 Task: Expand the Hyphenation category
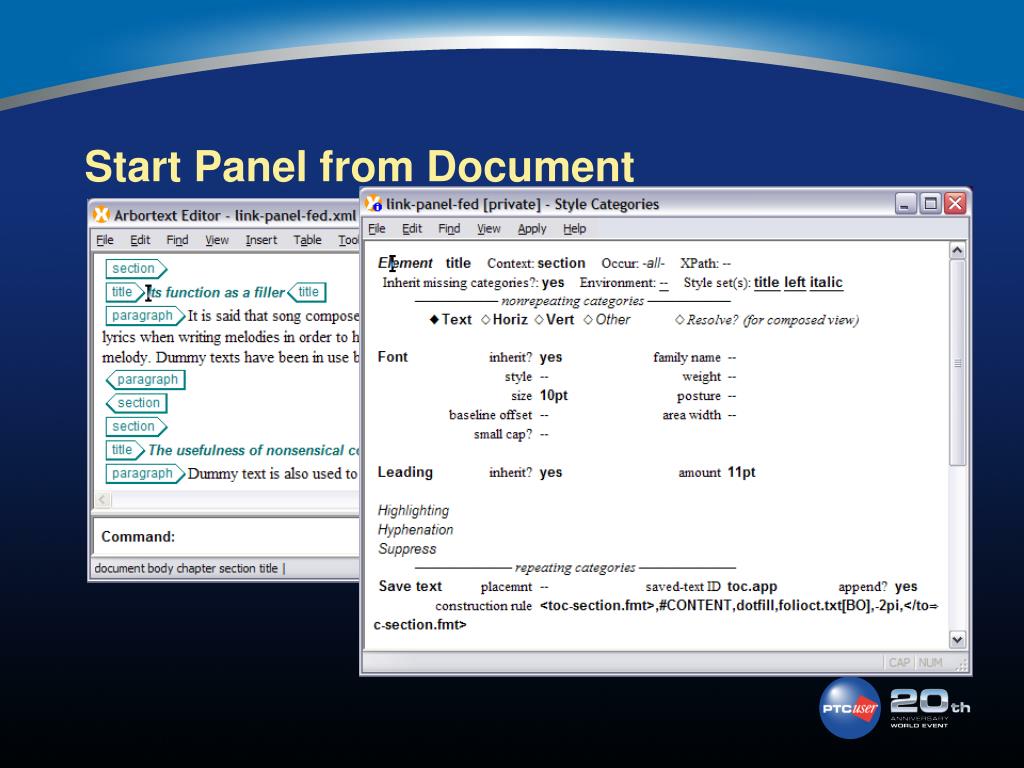tap(415, 530)
